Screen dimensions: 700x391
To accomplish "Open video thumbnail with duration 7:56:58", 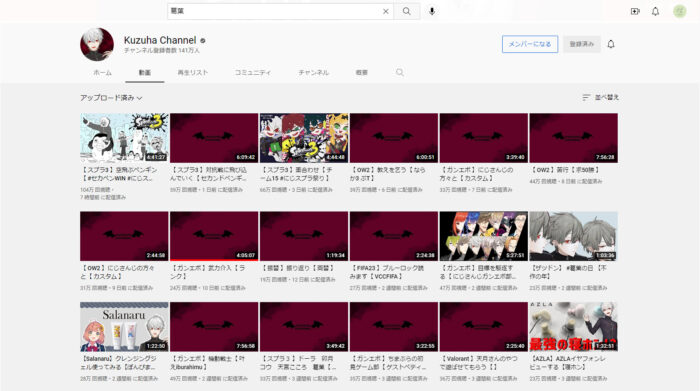I will coord(214,327).
